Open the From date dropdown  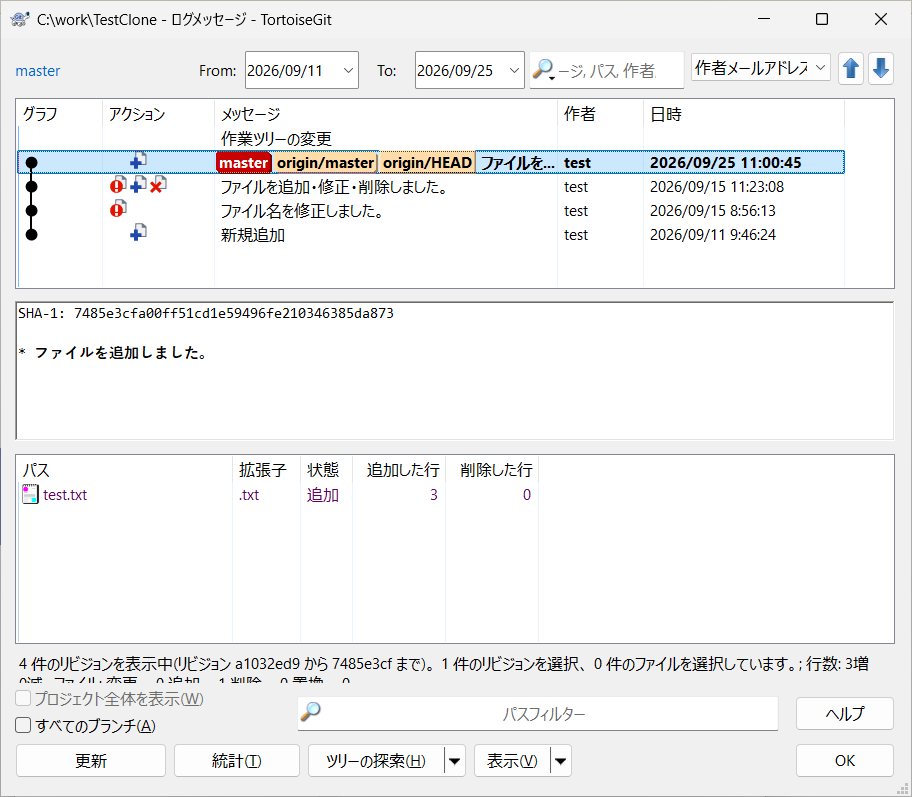[348, 70]
